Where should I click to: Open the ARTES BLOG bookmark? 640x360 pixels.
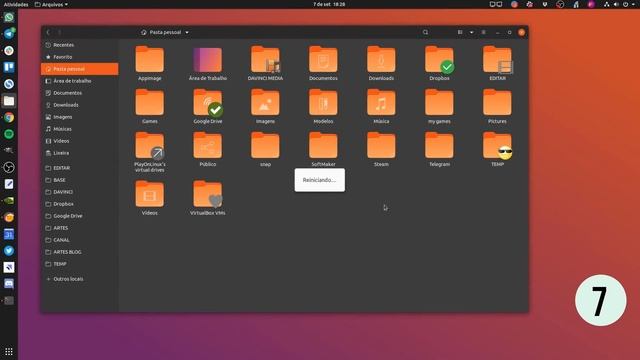[80, 252]
